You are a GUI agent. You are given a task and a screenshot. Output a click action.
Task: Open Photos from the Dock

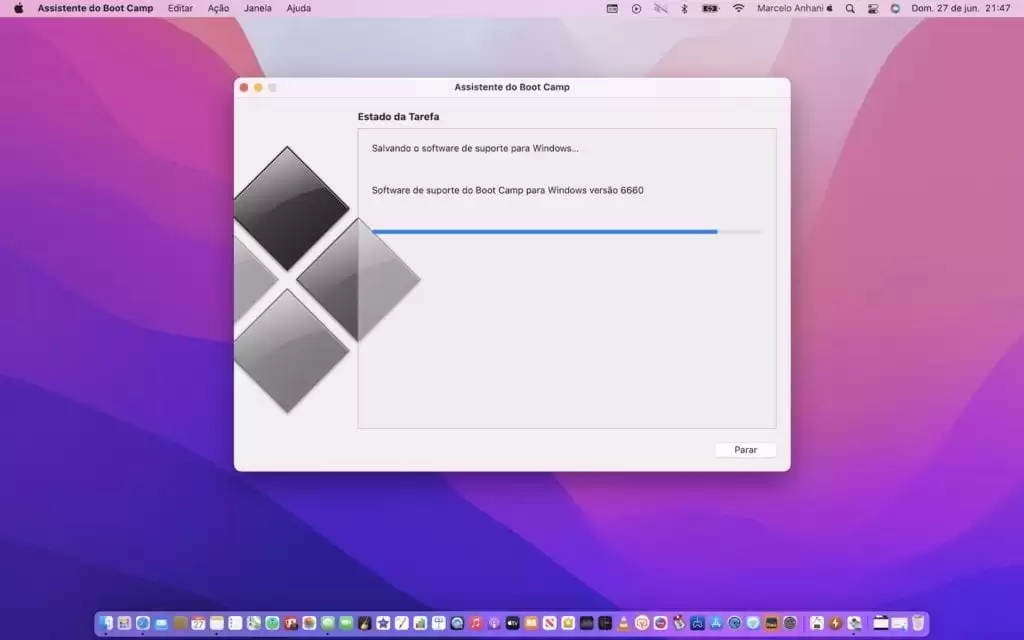[309, 623]
